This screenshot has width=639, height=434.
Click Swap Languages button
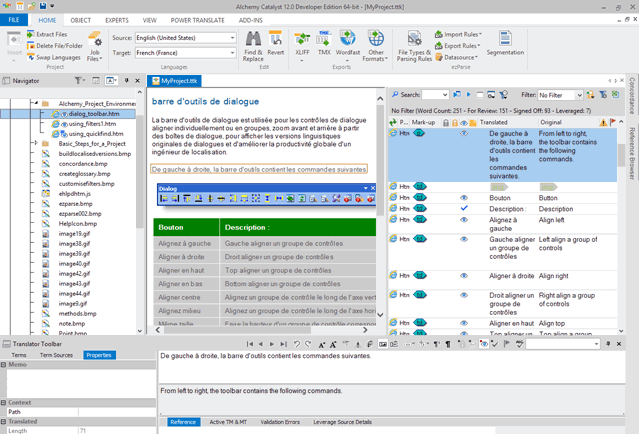click(x=54, y=57)
